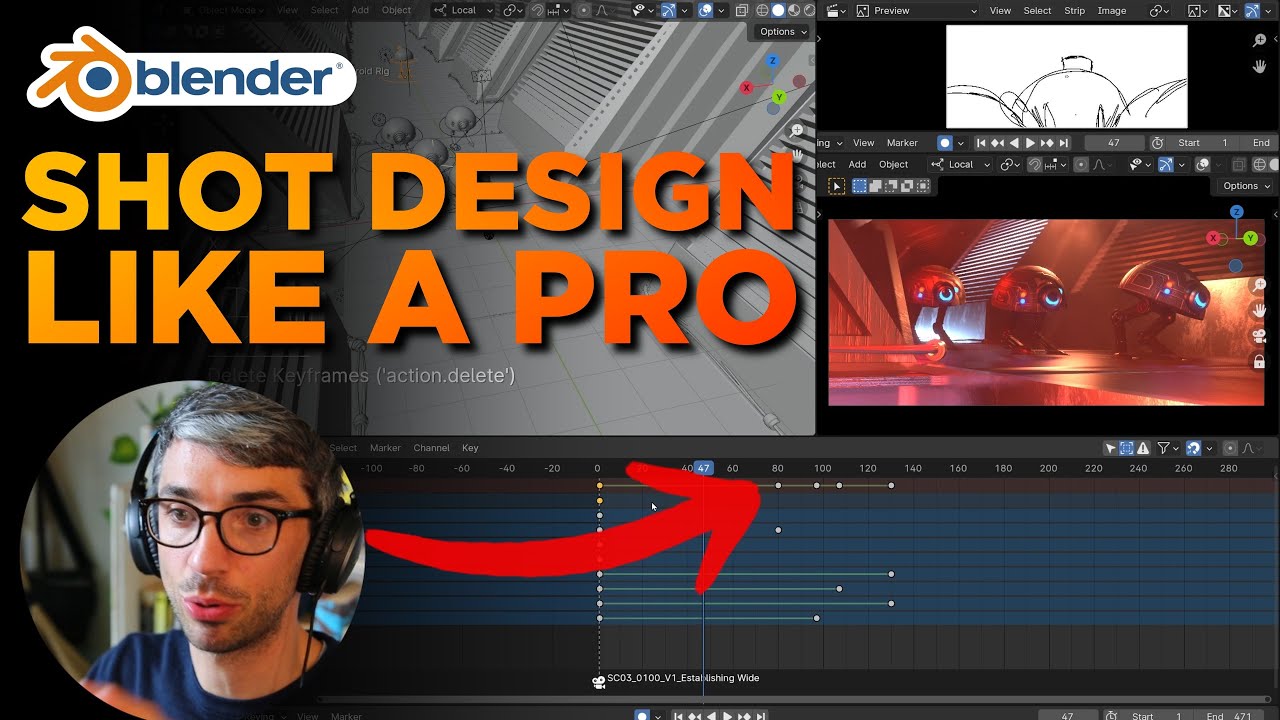Click the zoom magnifier in the sequencer preview
Viewport: 1280px width, 720px height.
(1260, 40)
